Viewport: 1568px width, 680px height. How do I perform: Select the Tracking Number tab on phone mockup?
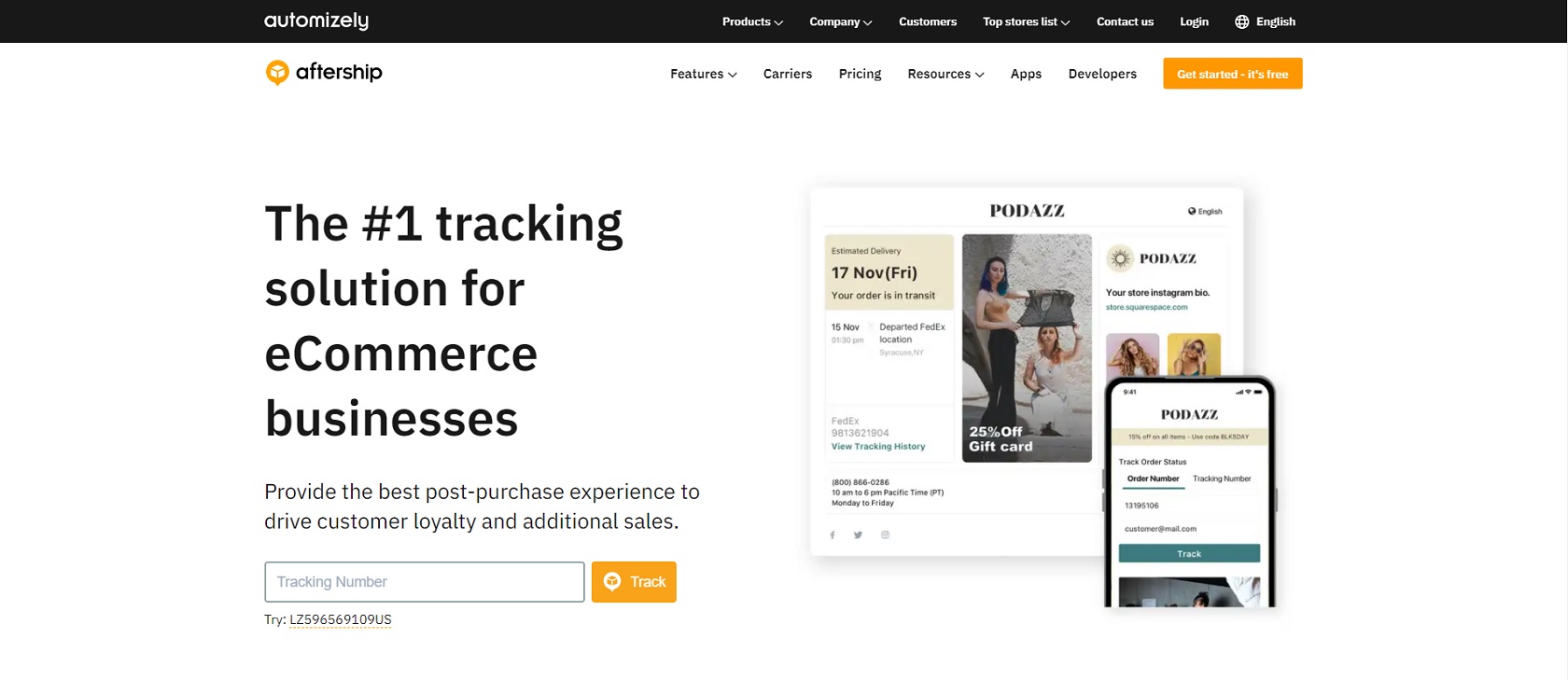(x=1222, y=479)
